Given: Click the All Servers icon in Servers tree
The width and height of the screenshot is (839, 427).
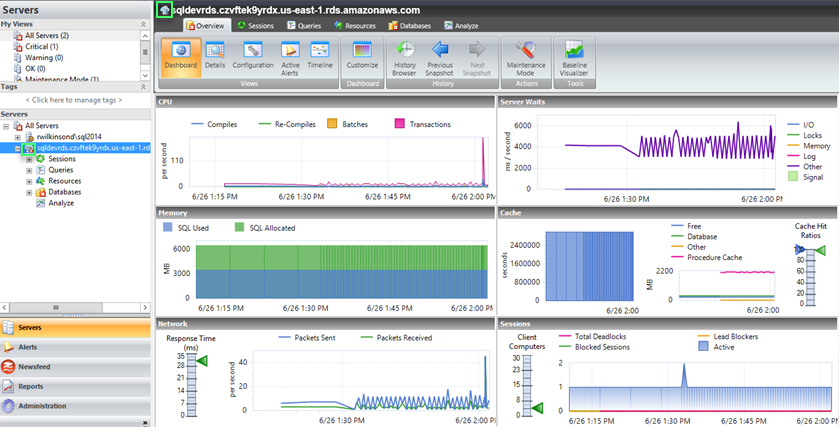Looking at the screenshot, I should pyautogui.click(x=18, y=126).
